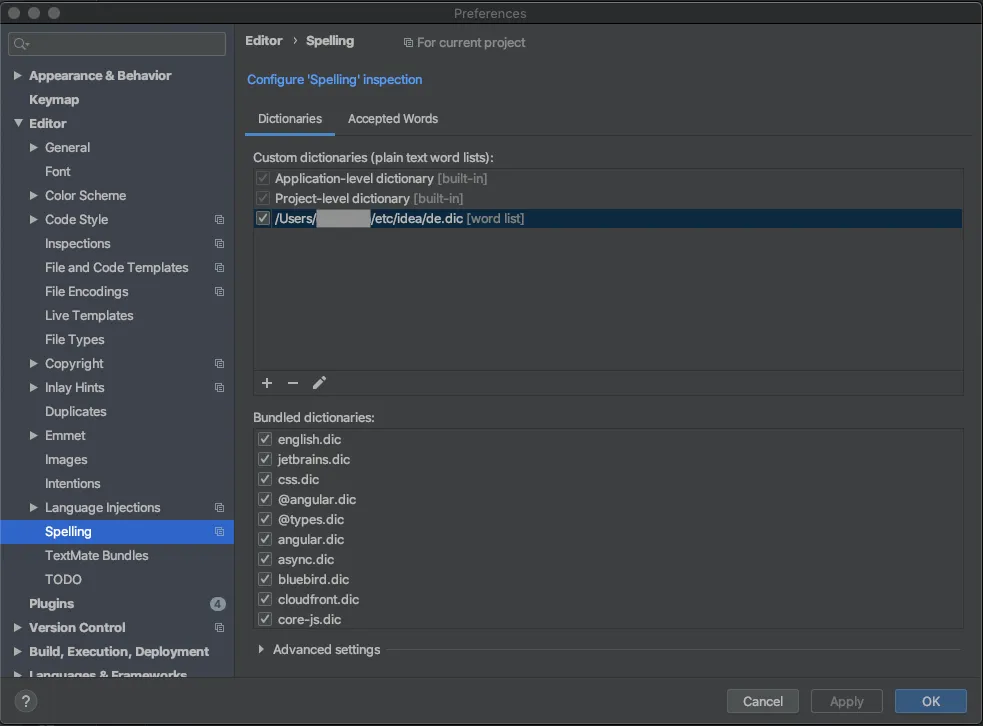Toggle the jetbrains.dic checkbox
The image size is (983, 726).
(265, 459)
